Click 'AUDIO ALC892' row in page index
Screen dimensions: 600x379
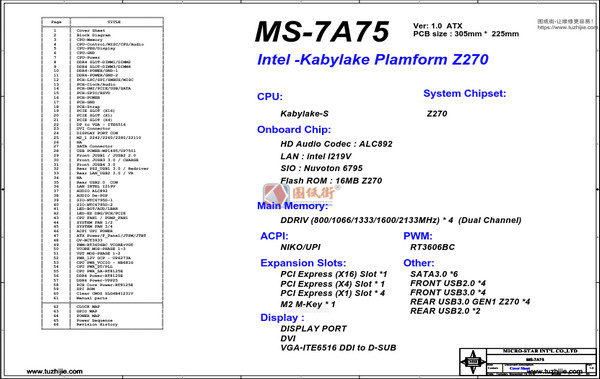tap(92, 191)
